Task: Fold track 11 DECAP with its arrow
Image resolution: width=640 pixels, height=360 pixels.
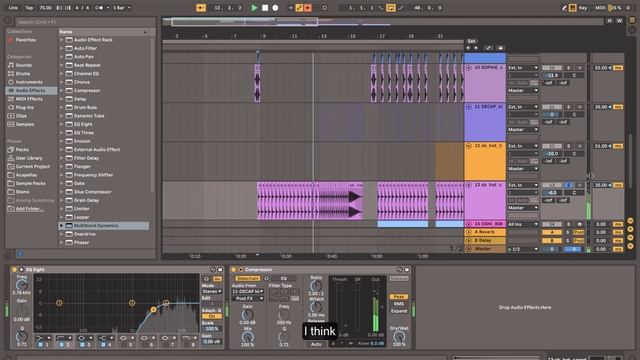Action: point(469,107)
